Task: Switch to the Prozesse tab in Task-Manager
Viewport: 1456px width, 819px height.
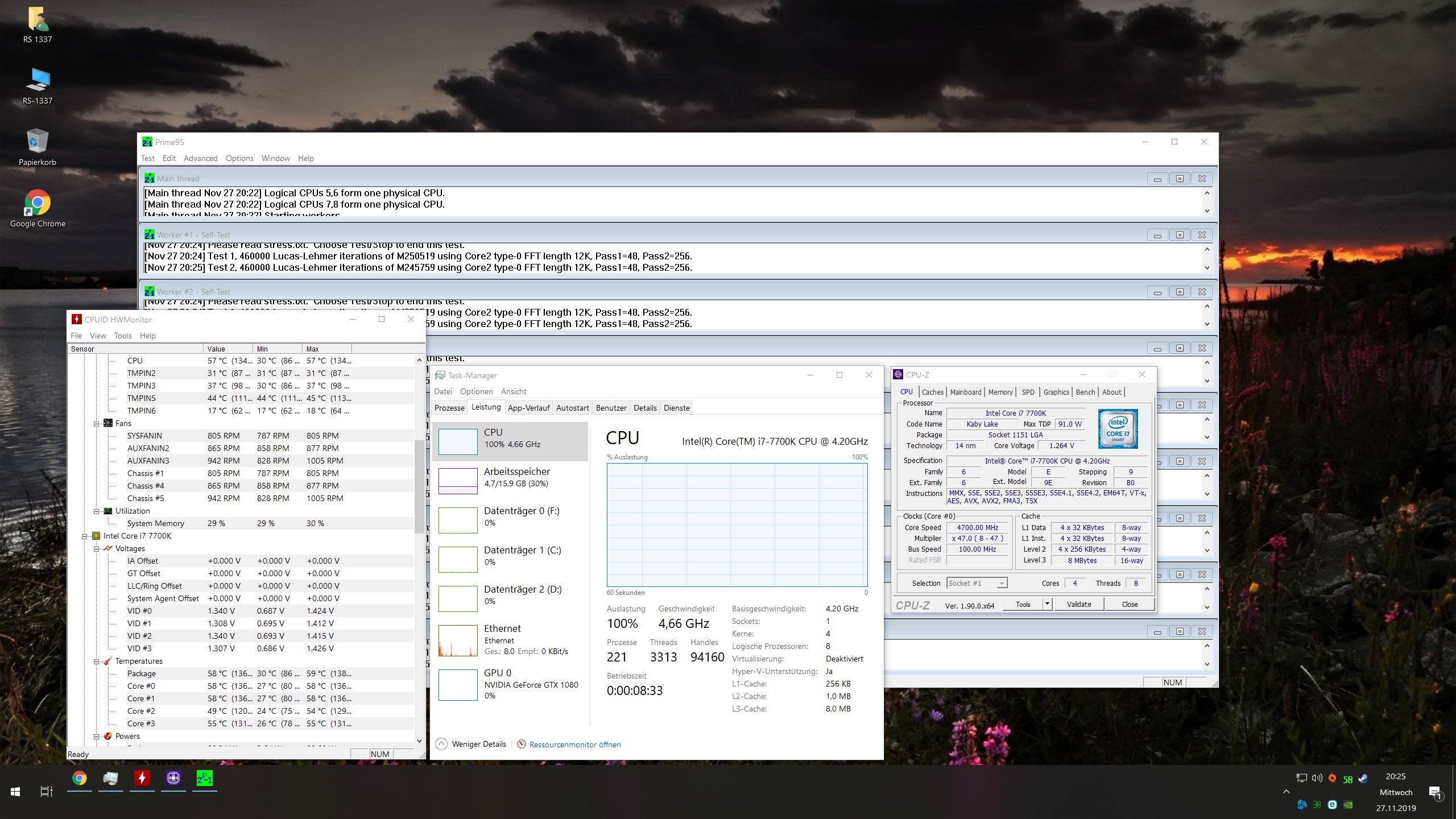Action: 449,408
